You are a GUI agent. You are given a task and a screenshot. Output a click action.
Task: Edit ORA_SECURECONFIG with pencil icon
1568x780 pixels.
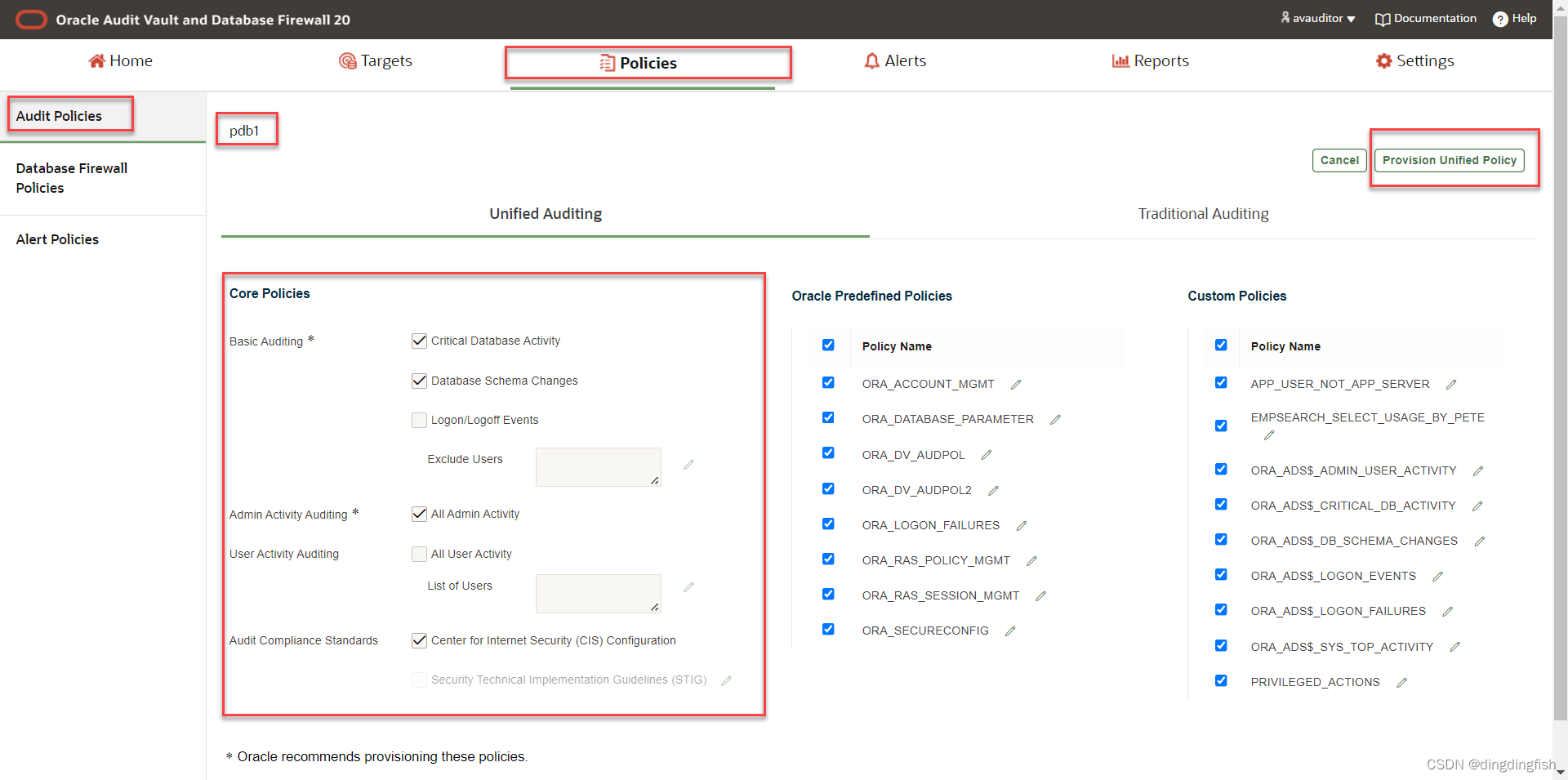pos(1010,631)
